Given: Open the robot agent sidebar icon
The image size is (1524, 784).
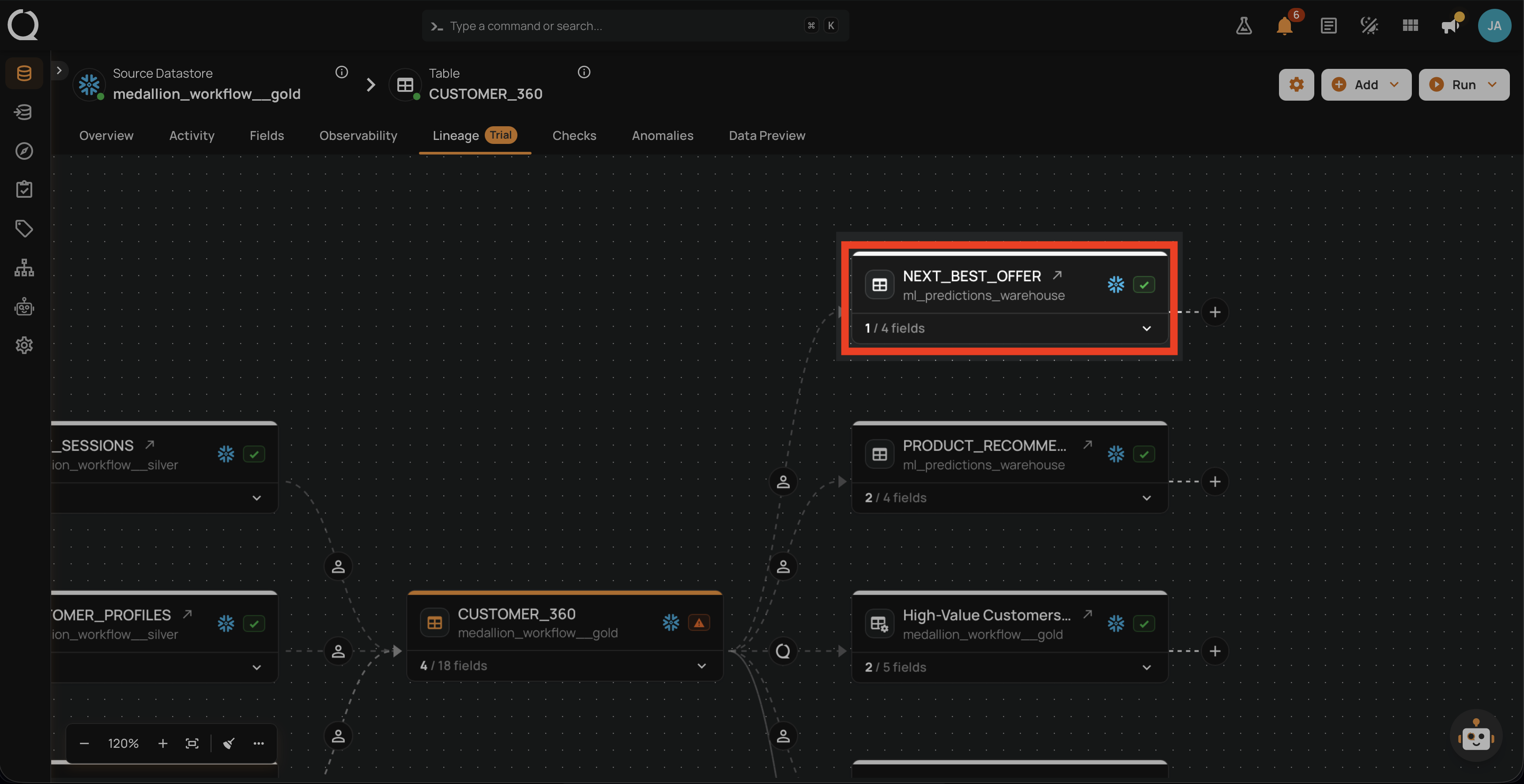Looking at the screenshot, I should (x=24, y=306).
